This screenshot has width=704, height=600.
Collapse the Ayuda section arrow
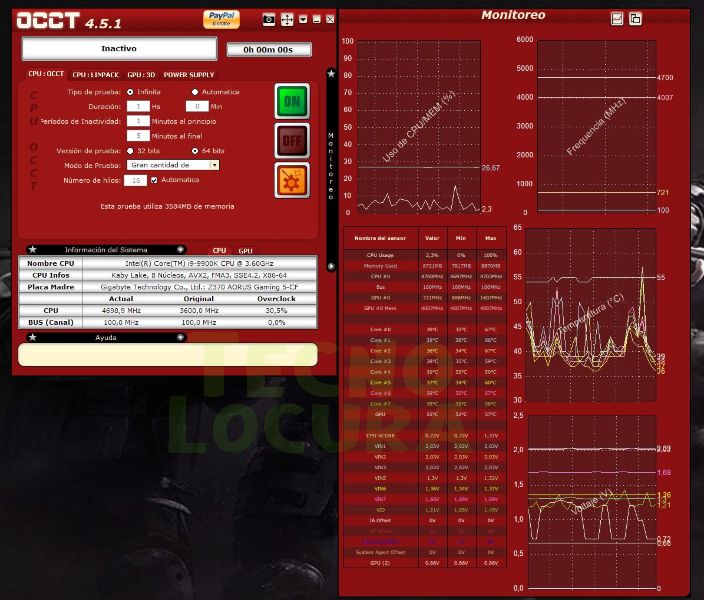[180, 337]
